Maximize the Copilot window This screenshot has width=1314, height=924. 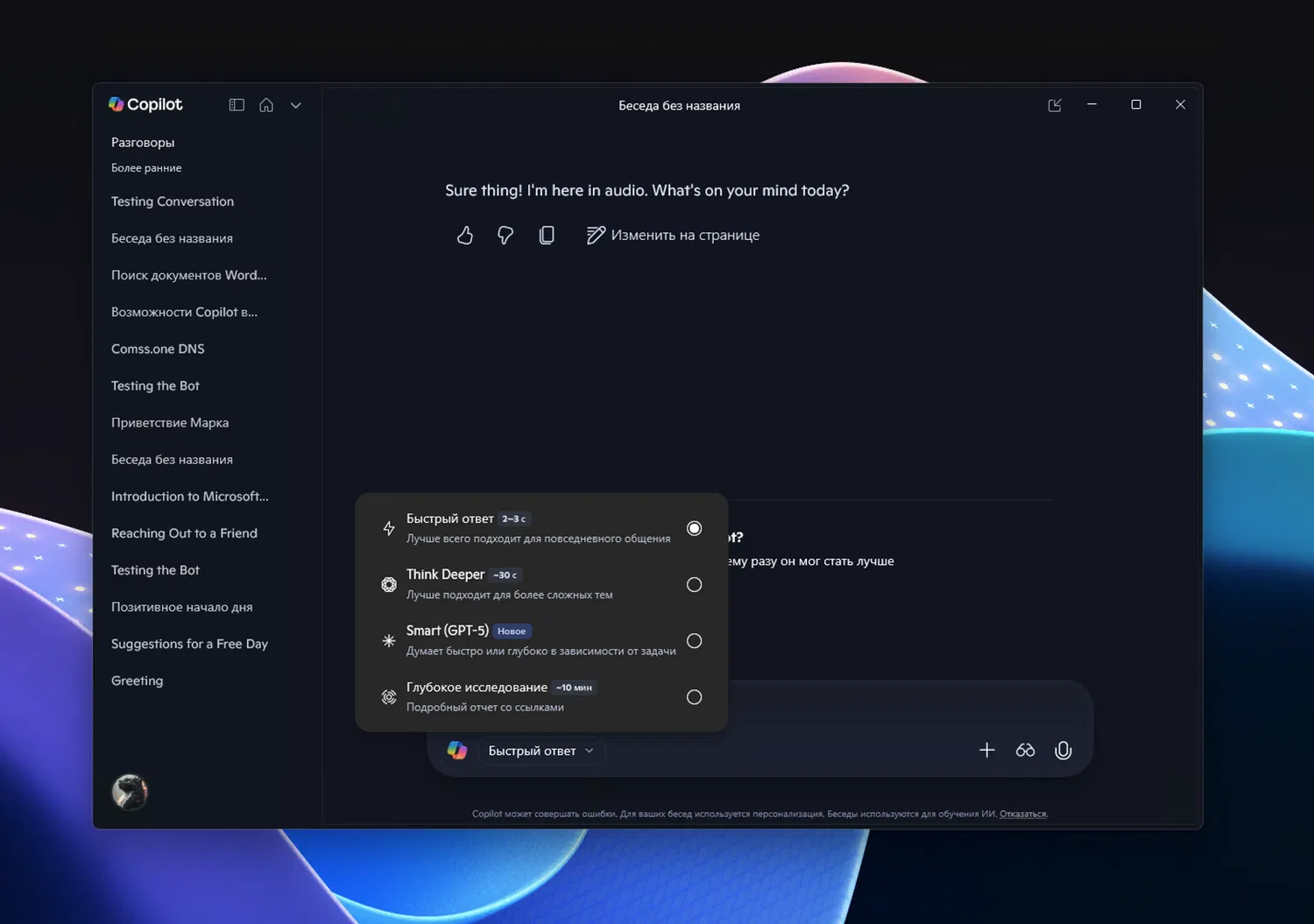pos(1136,104)
